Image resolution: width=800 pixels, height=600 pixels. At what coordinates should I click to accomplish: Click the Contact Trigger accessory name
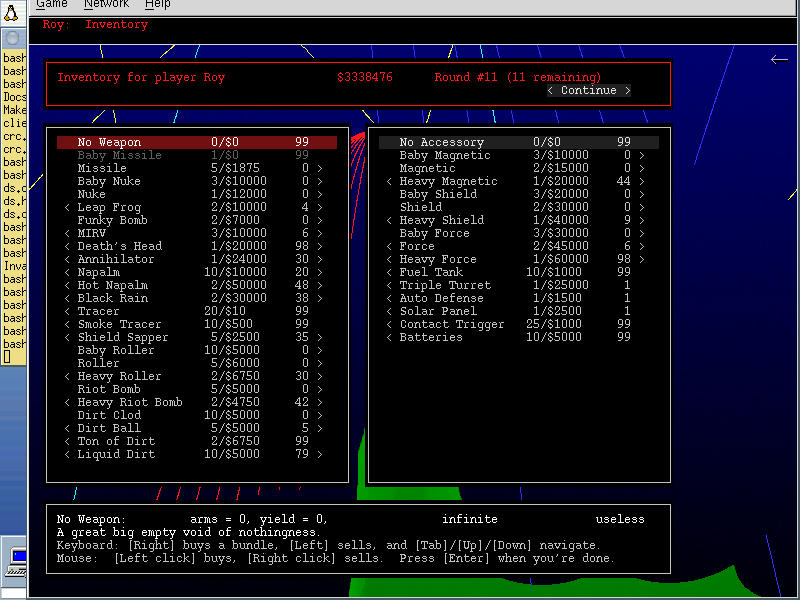pyautogui.click(x=452, y=324)
